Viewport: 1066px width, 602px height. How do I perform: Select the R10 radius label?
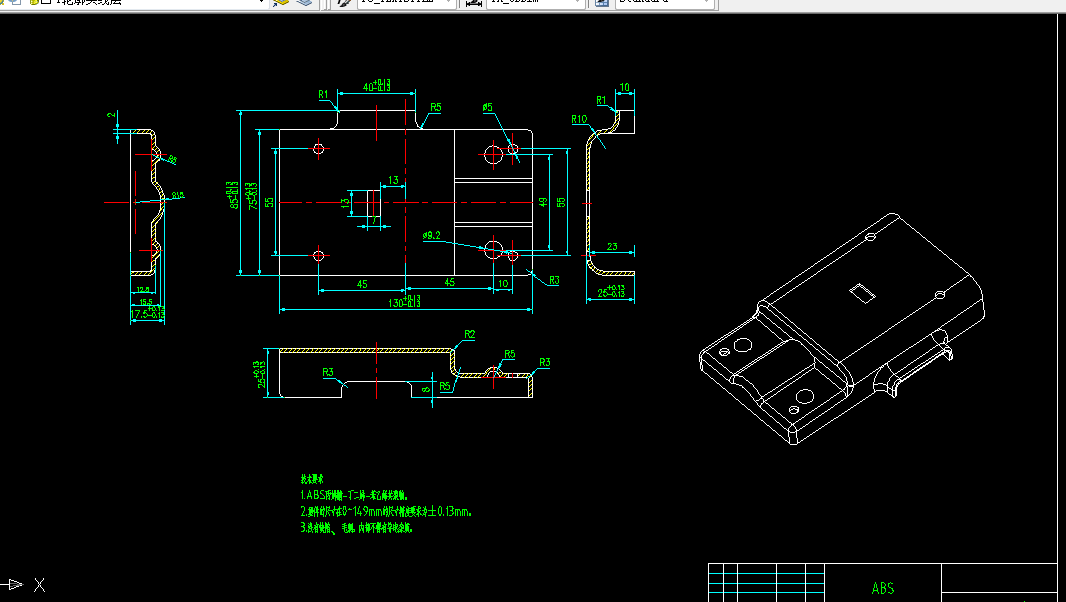pos(579,119)
